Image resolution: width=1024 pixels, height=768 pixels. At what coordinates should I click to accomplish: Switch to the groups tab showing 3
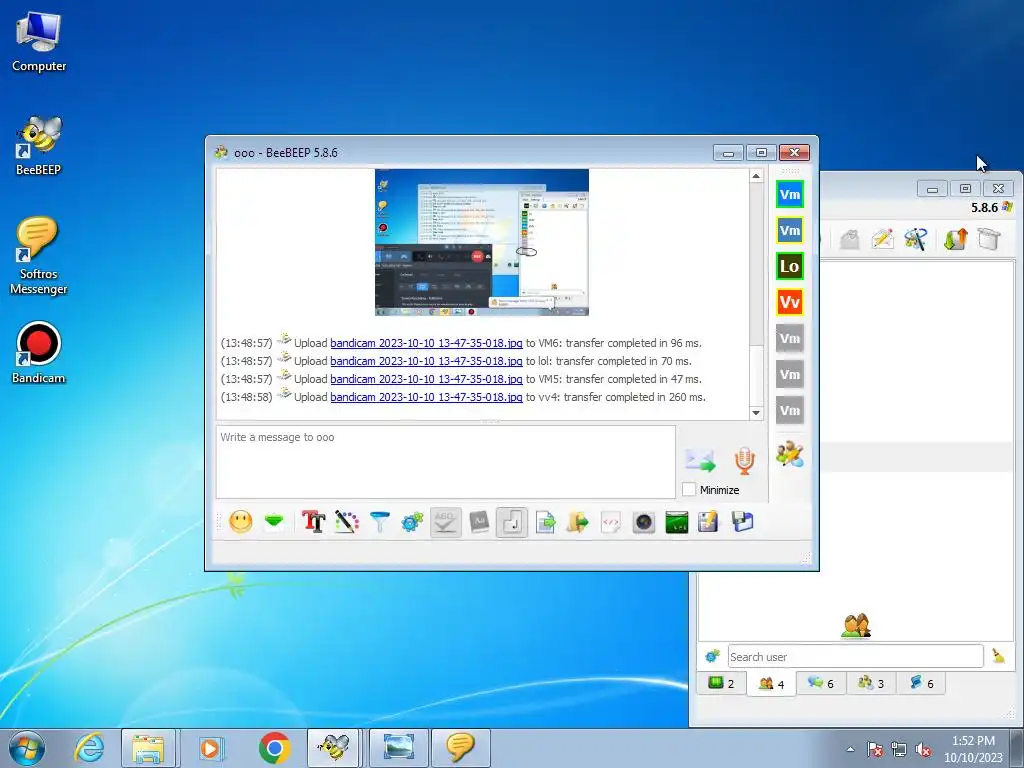[x=871, y=683]
